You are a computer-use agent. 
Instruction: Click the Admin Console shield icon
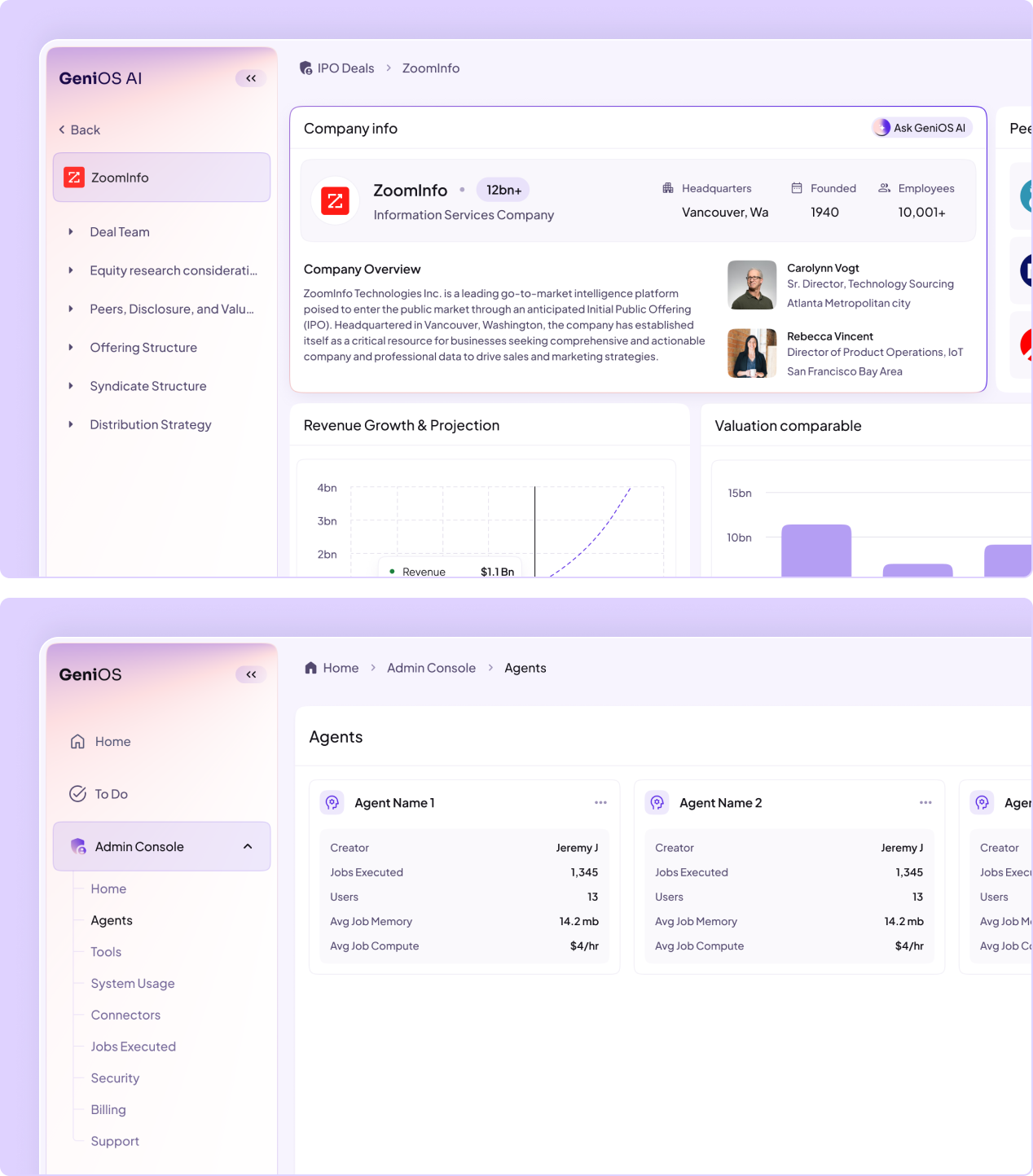(x=78, y=846)
